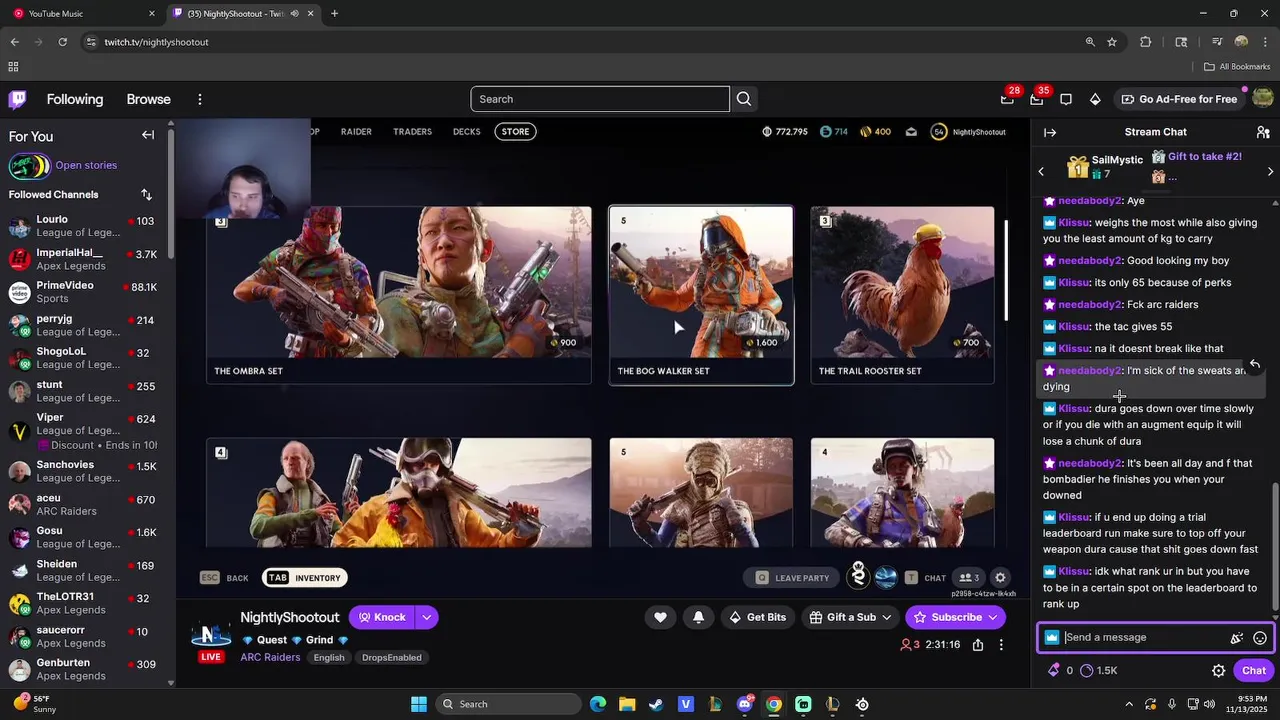Open Lourlo's channel in the sidebar
1280x720 pixels.
(x=84, y=226)
